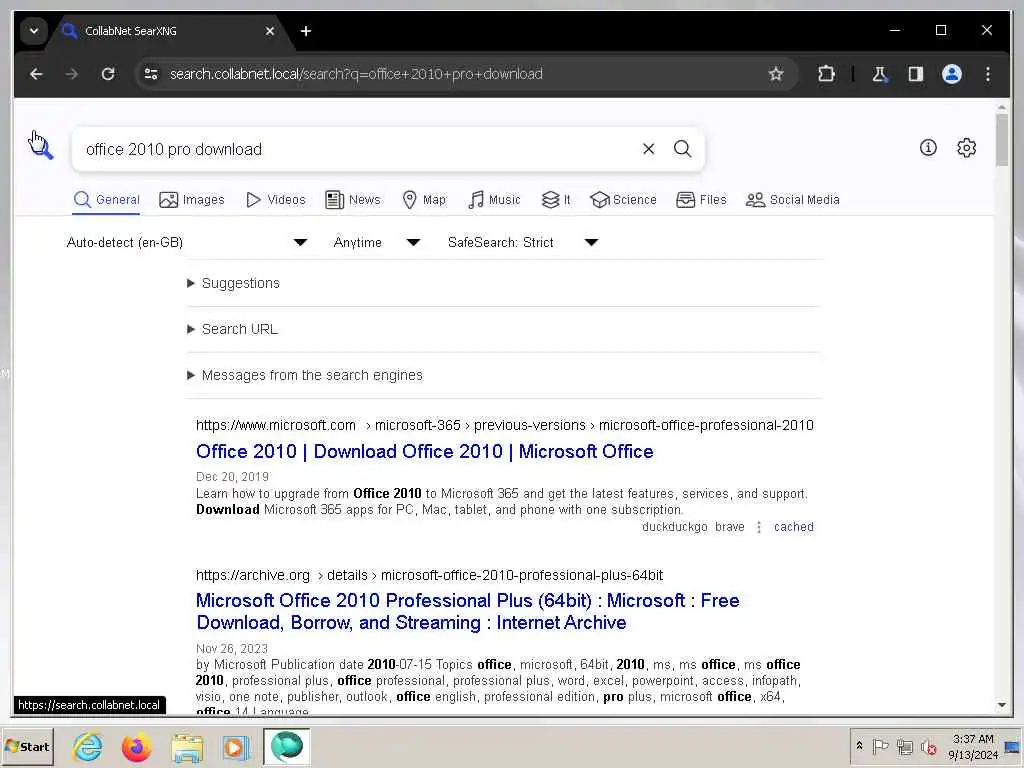Open preferences via the gear icon
This screenshot has width=1024, height=768.
967,148
